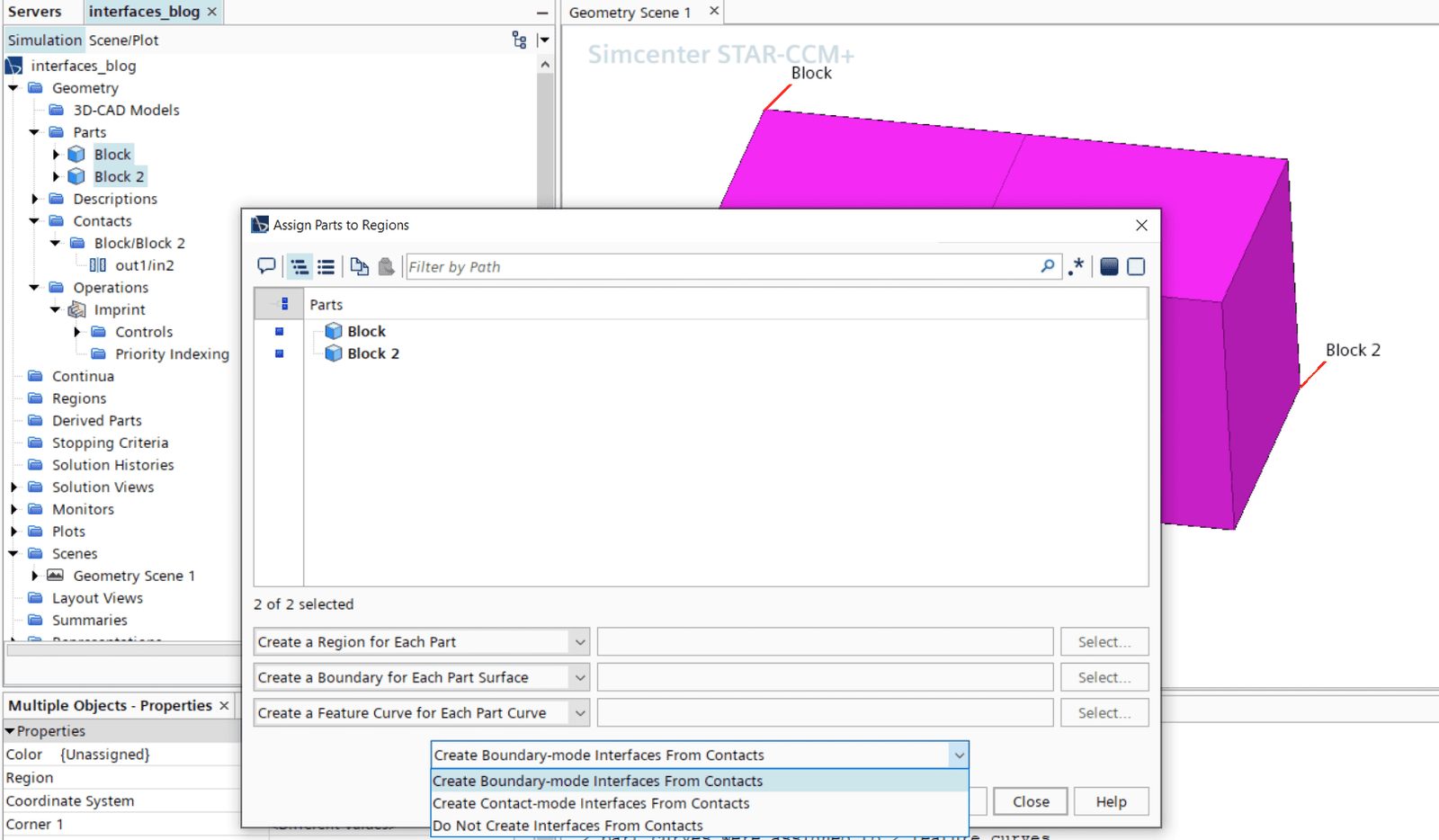The height and width of the screenshot is (840, 1439).
Task: Click Select button for feature curve row
Action: click(1104, 713)
